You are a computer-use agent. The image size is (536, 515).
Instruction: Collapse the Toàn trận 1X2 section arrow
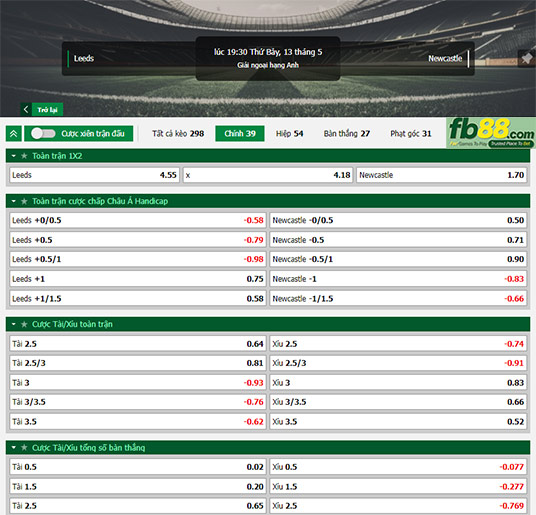14,156
